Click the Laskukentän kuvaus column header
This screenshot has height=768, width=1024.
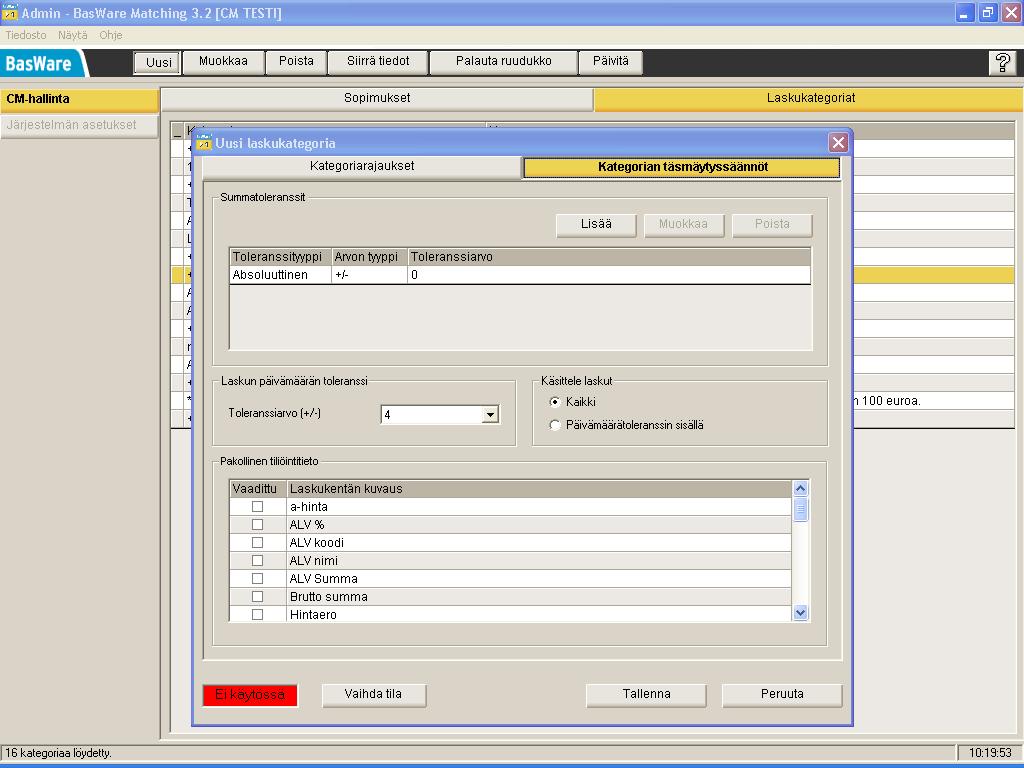click(539, 489)
